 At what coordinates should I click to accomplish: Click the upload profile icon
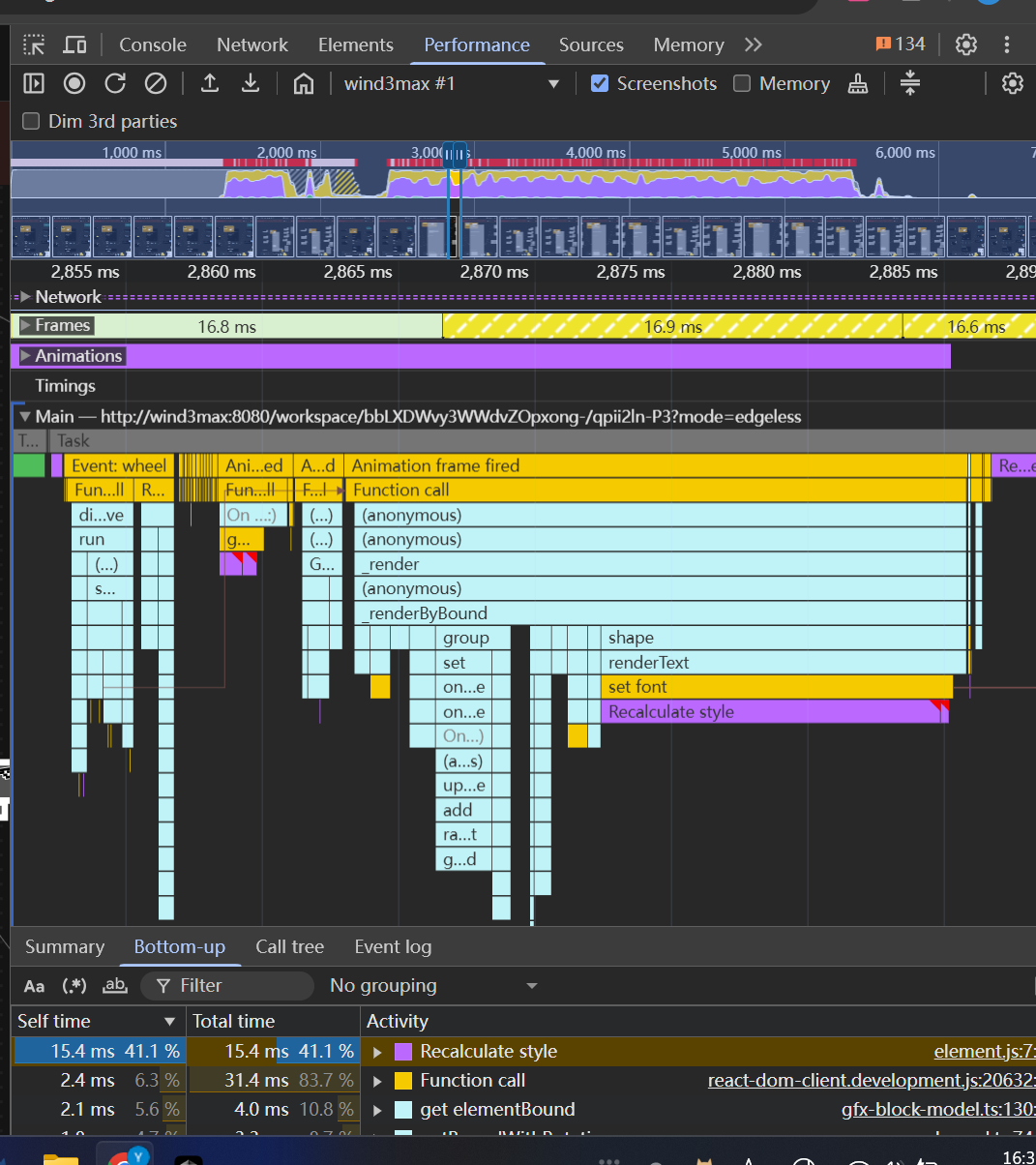pos(210,83)
